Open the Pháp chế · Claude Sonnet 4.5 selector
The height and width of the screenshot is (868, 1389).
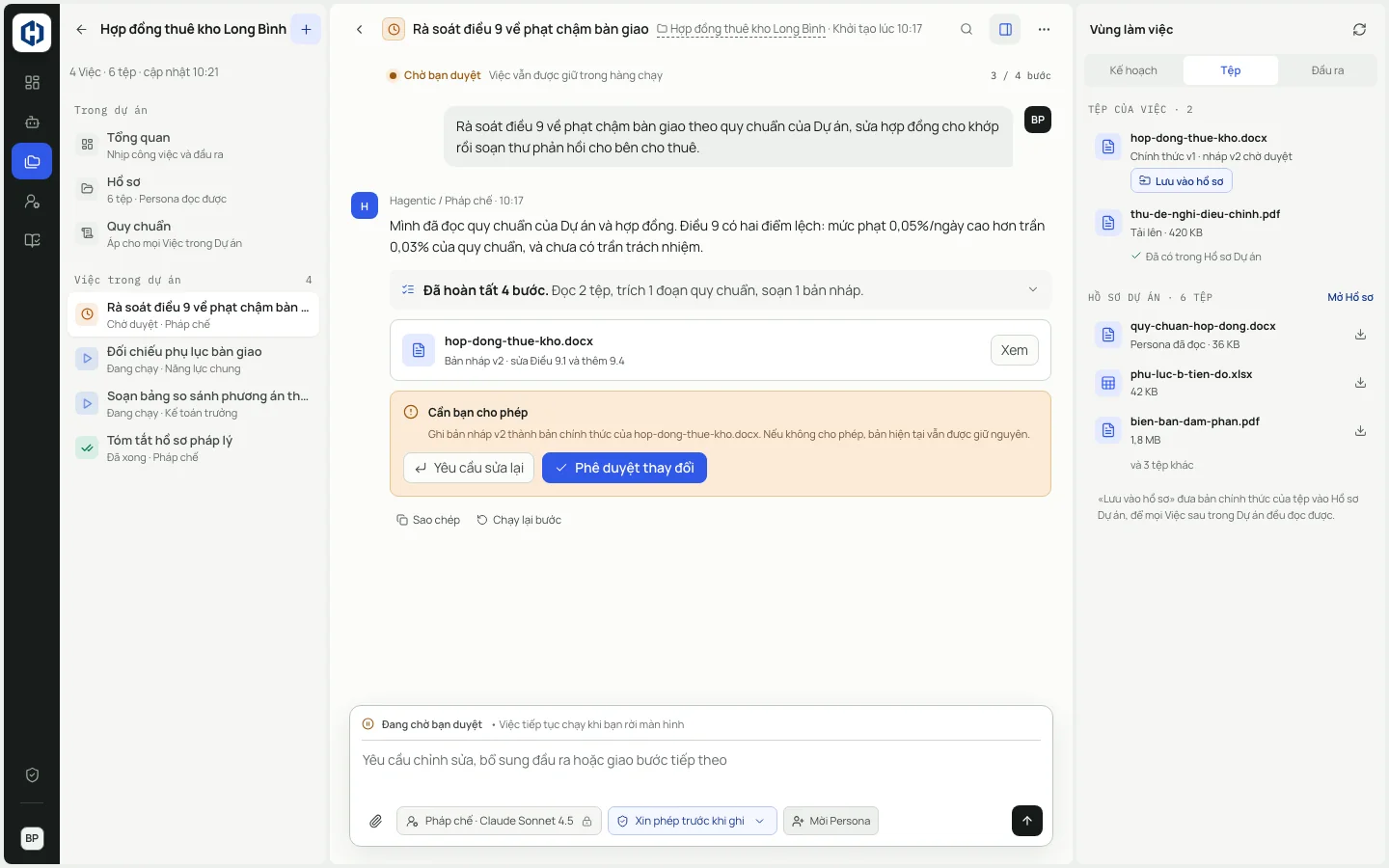(x=499, y=821)
